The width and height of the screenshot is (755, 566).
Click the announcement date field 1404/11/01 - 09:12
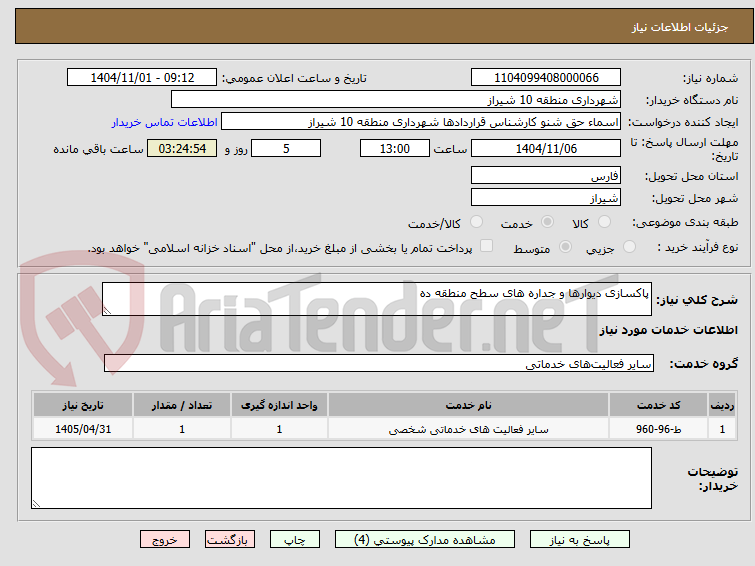[x=142, y=78]
